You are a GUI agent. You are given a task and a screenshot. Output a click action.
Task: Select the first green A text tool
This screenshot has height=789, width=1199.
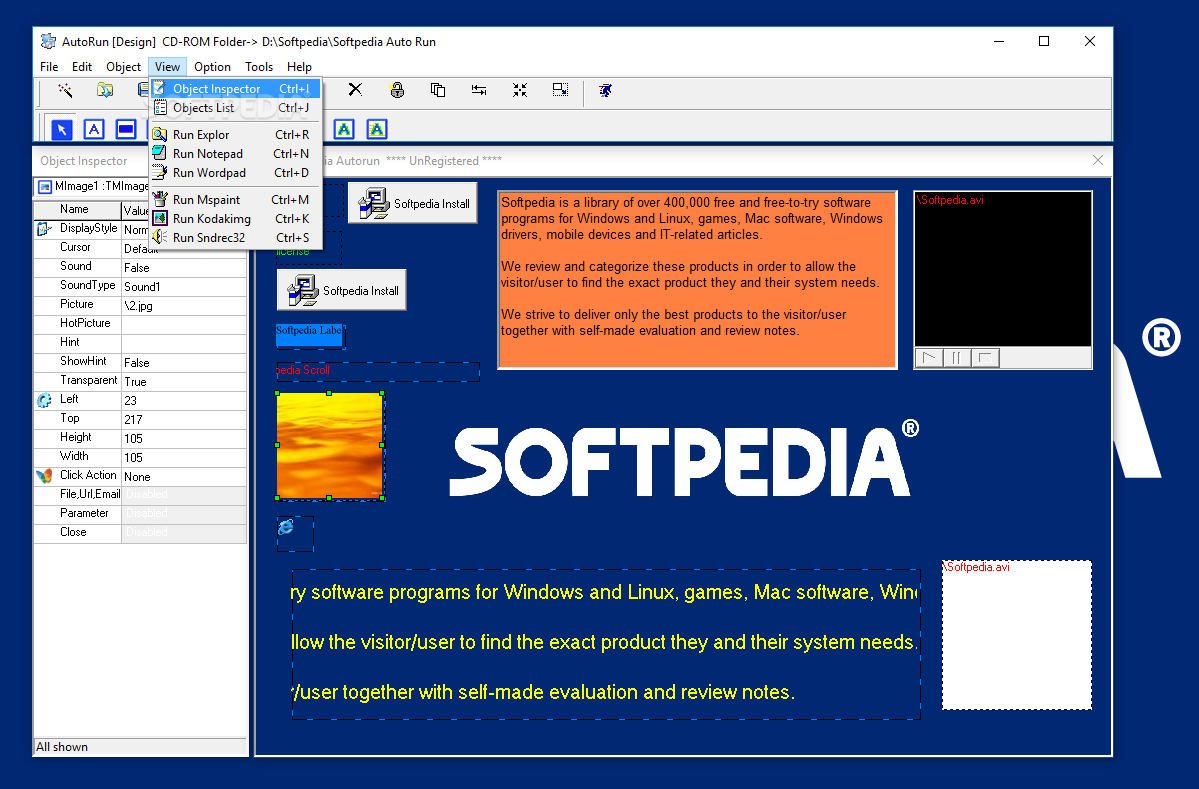click(x=344, y=129)
